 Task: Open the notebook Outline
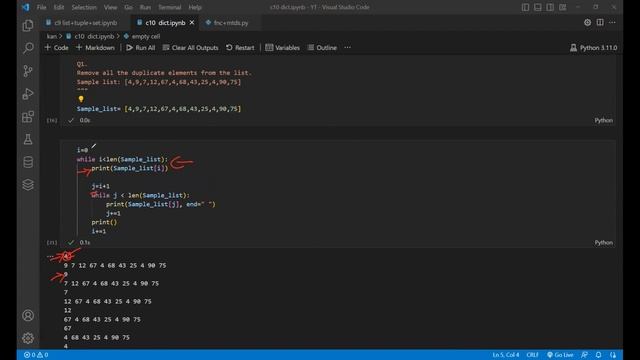(322, 48)
